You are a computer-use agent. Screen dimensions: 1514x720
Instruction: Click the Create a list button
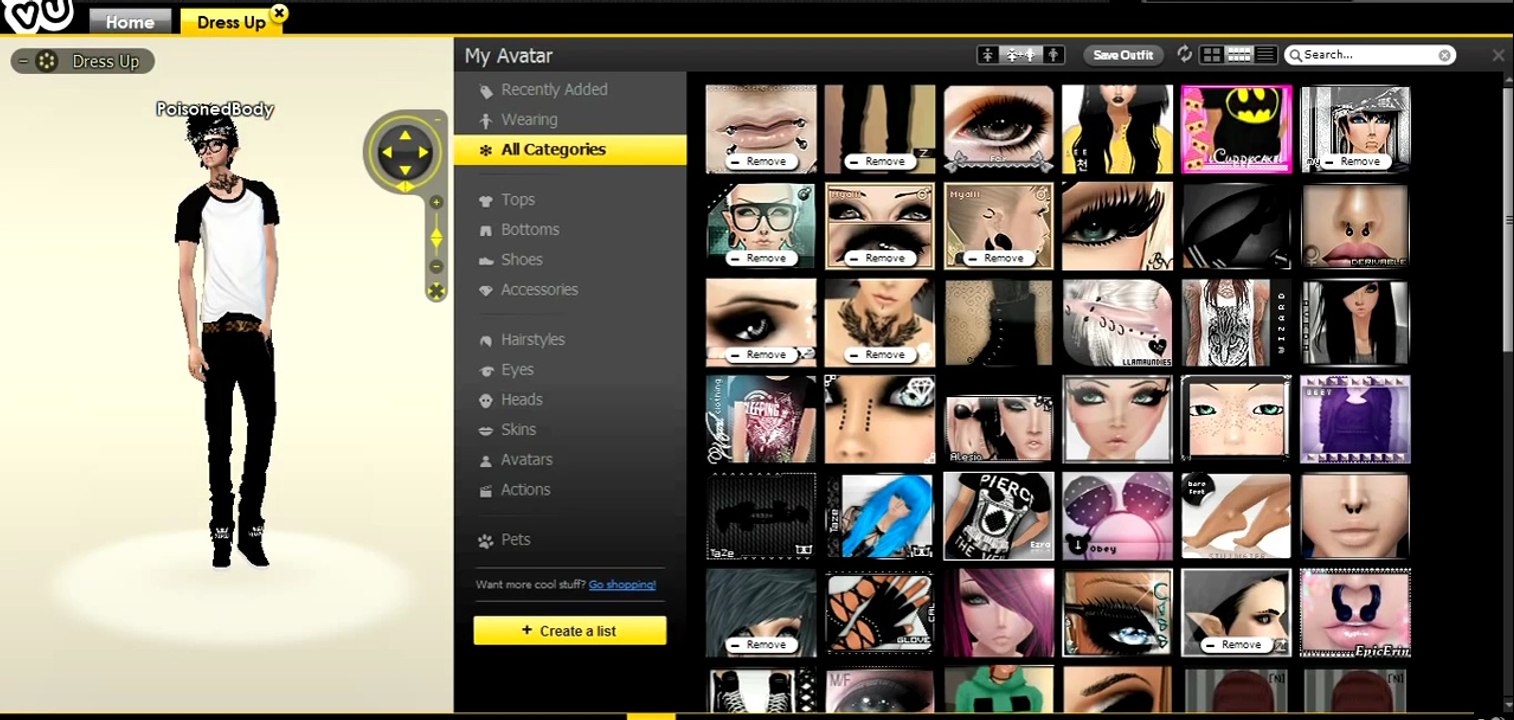click(569, 631)
